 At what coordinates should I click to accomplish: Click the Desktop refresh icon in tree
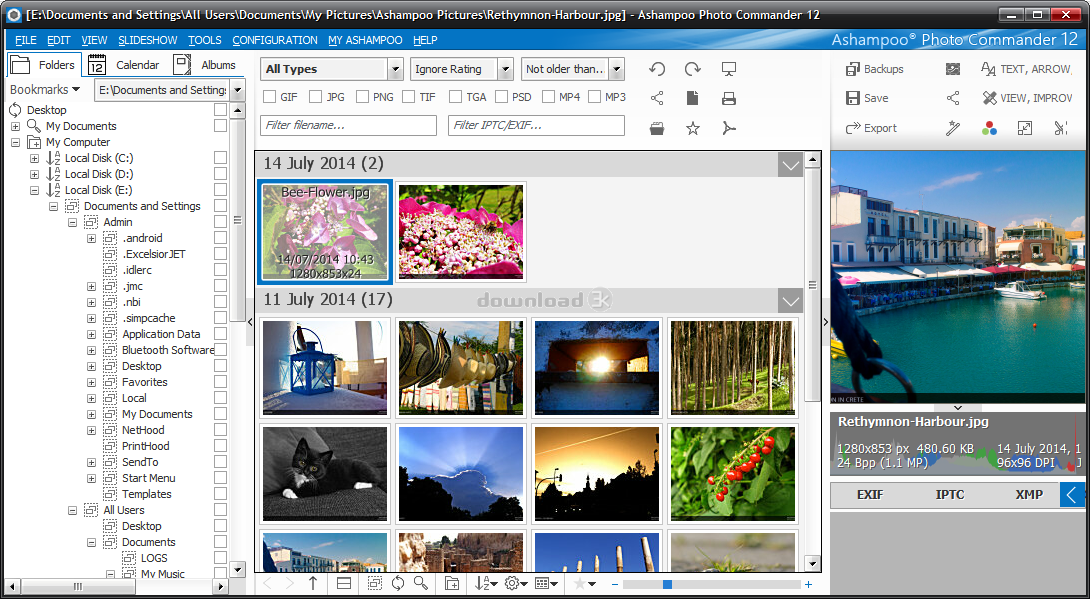[15, 110]
